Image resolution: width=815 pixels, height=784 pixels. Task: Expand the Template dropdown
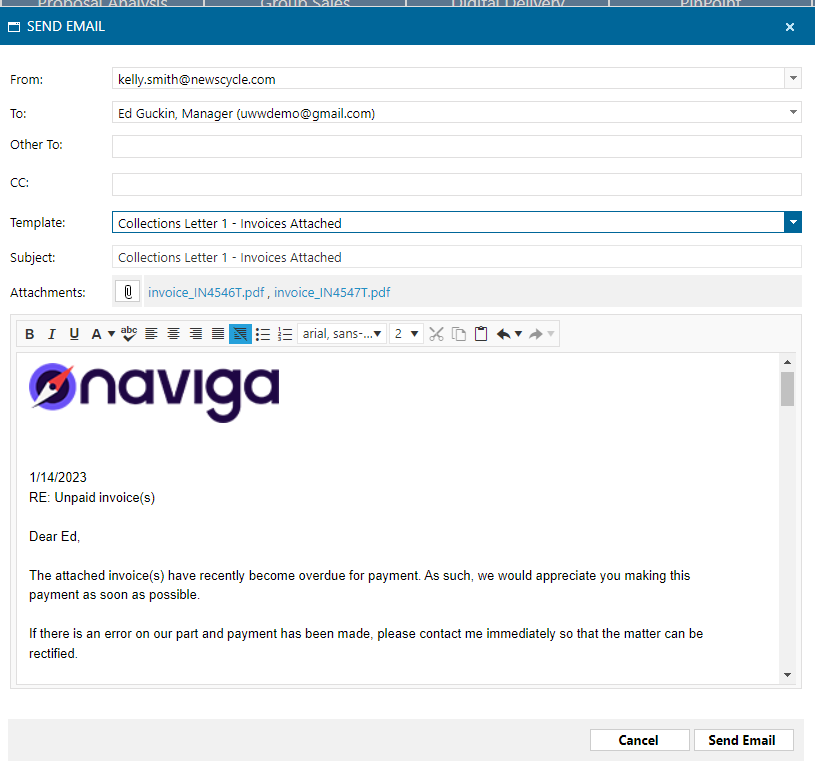pyautogui.click(x=793, y=223)
